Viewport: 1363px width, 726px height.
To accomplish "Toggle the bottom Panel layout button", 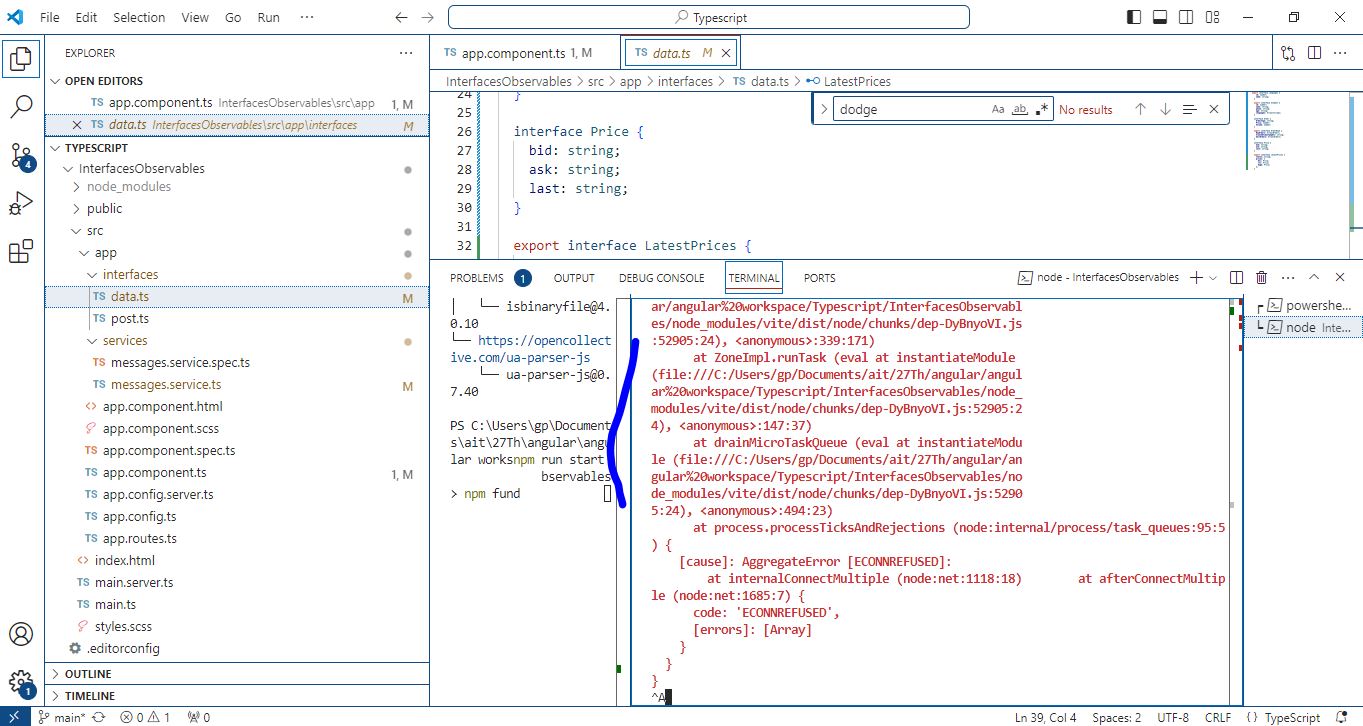I will click(1160, 17).
